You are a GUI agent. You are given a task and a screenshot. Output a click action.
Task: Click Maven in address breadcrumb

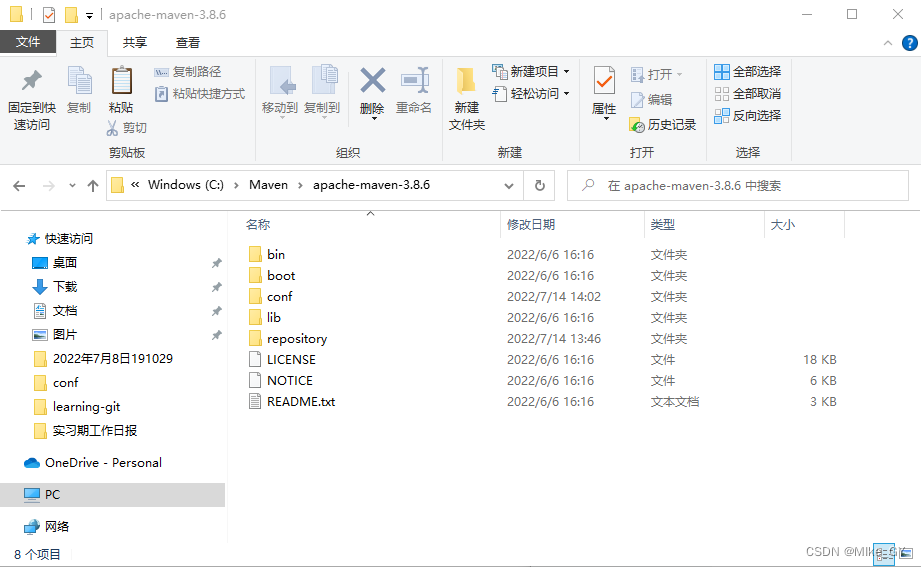[x=268, y=185]
